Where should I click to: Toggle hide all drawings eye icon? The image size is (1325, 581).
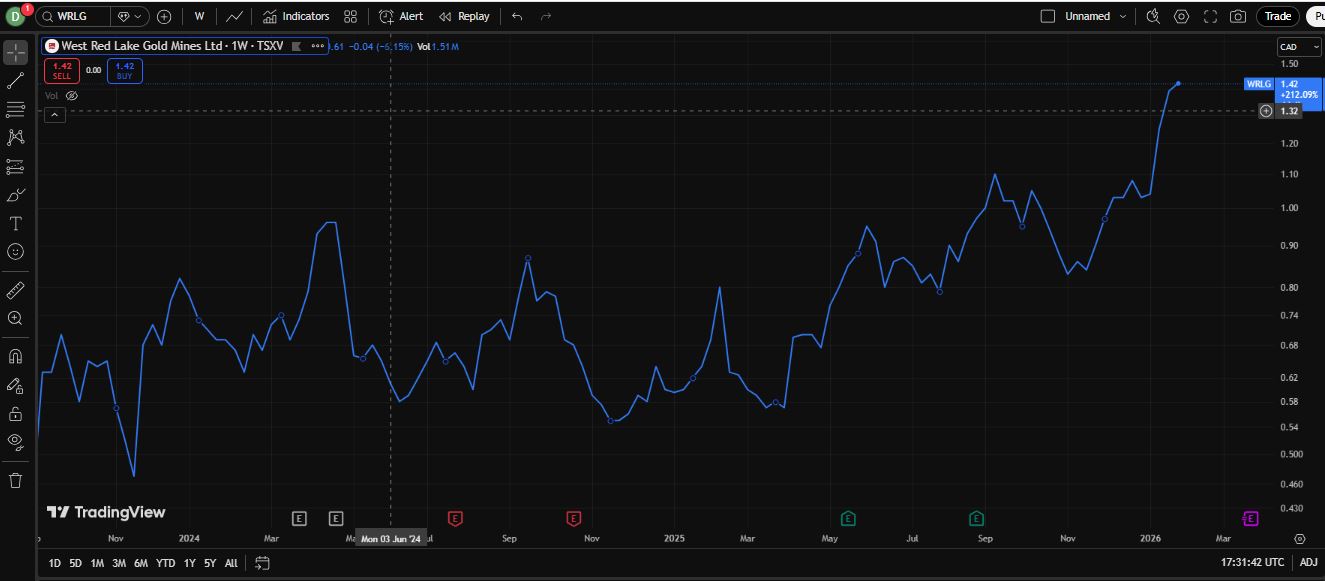(x=16, y=441)
